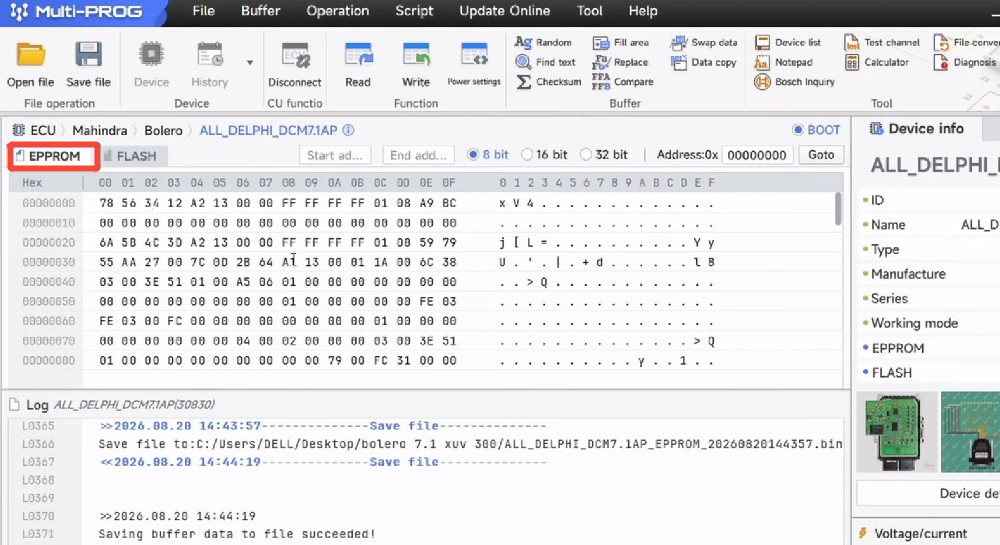Image resolution: width=1000 pixels, height=545 pixels.
Task: Click the Start address input field
Action: pyautogui.click(x=335, y=155)
